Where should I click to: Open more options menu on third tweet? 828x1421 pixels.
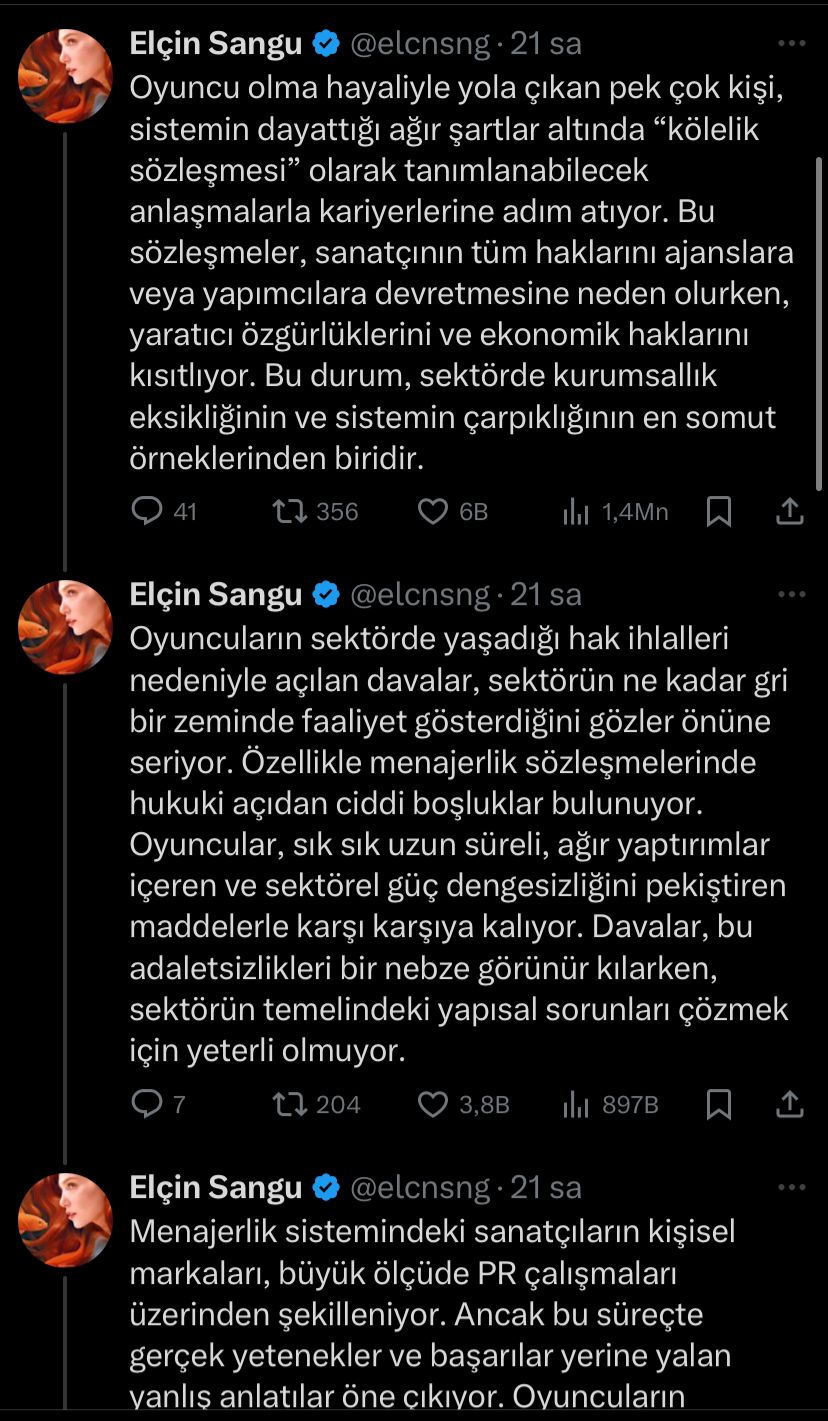pyautogui.click(x=791, y=1187)
